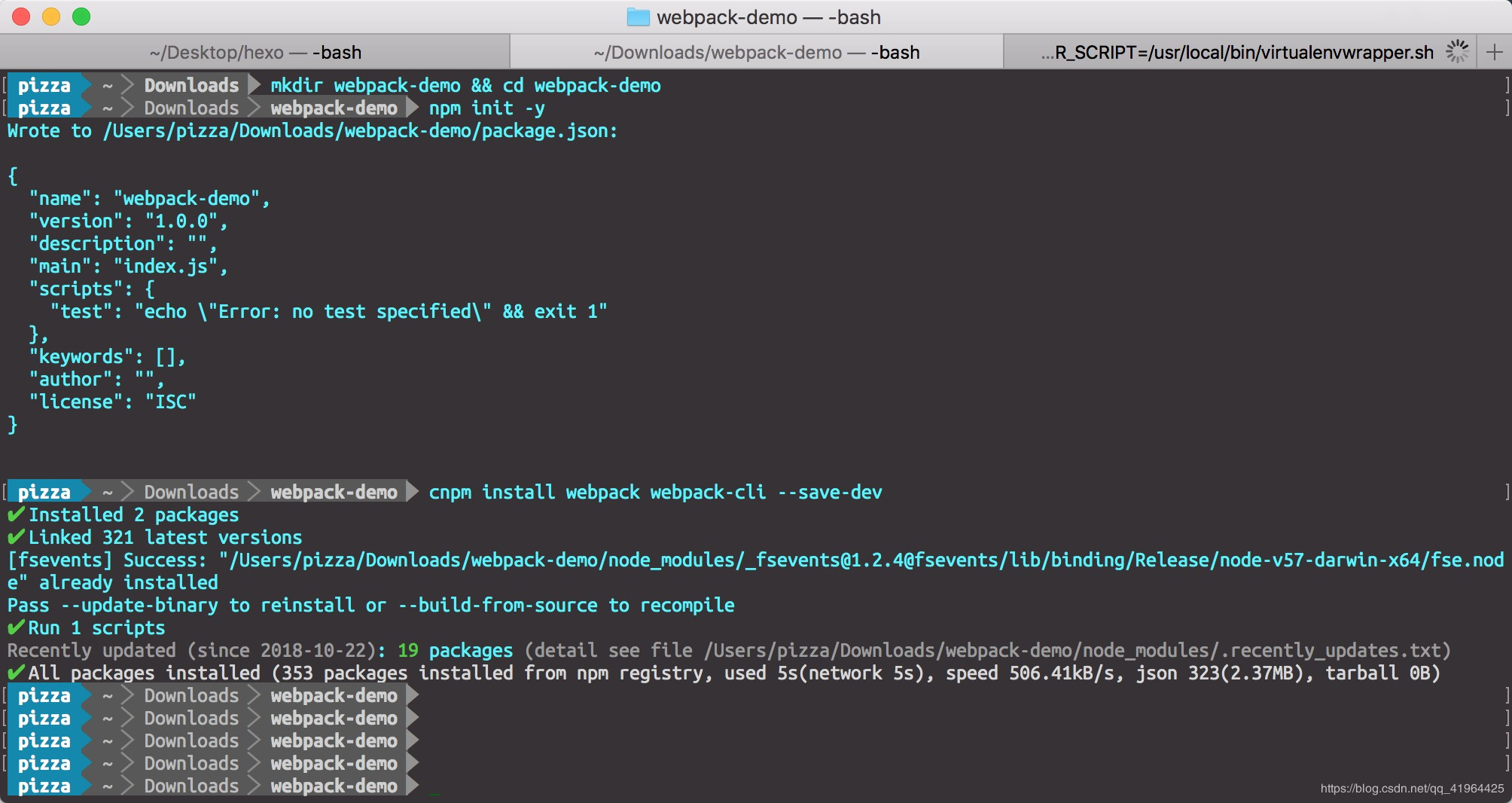This screenshot has height=803, width=1512.
Task: Click the "description": "" line
Action: pos(123,244)
